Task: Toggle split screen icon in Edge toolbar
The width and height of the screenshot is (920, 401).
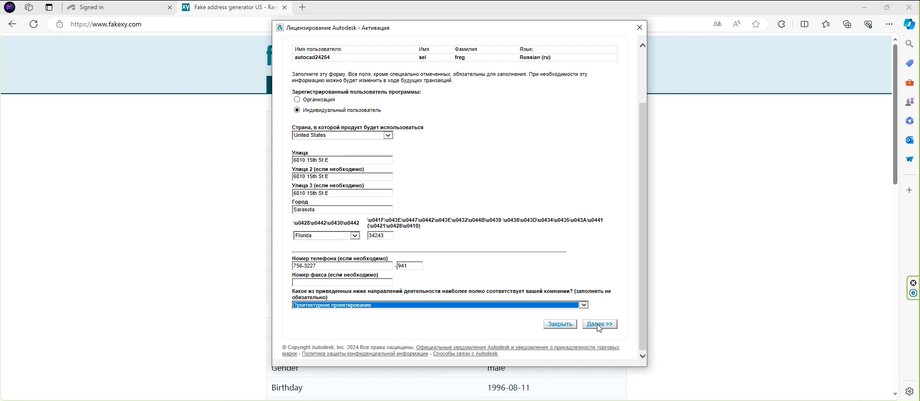Action: click(804, 24)
